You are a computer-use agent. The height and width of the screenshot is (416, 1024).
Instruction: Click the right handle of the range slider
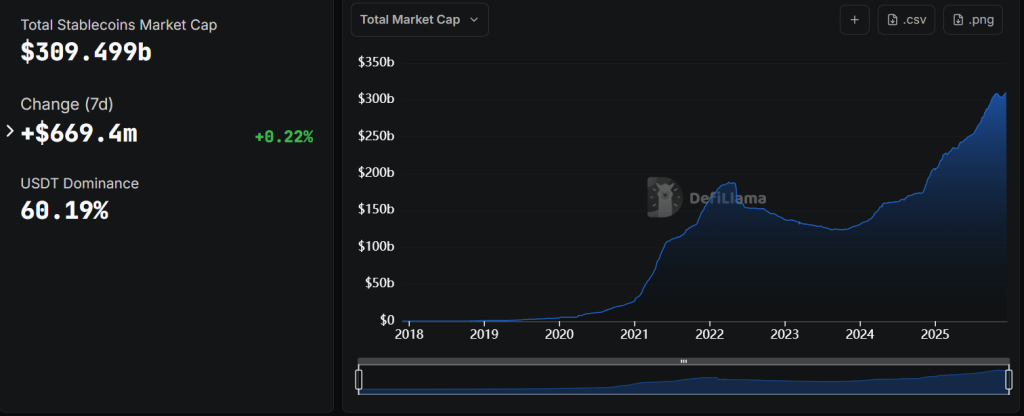pyautogui.click(x=1007, y=380)
